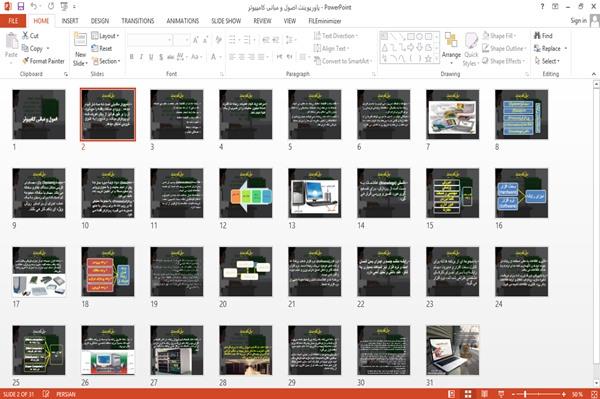Switch to Normal view in status bar
Viewport: 600px width, 399px height.
452,394
